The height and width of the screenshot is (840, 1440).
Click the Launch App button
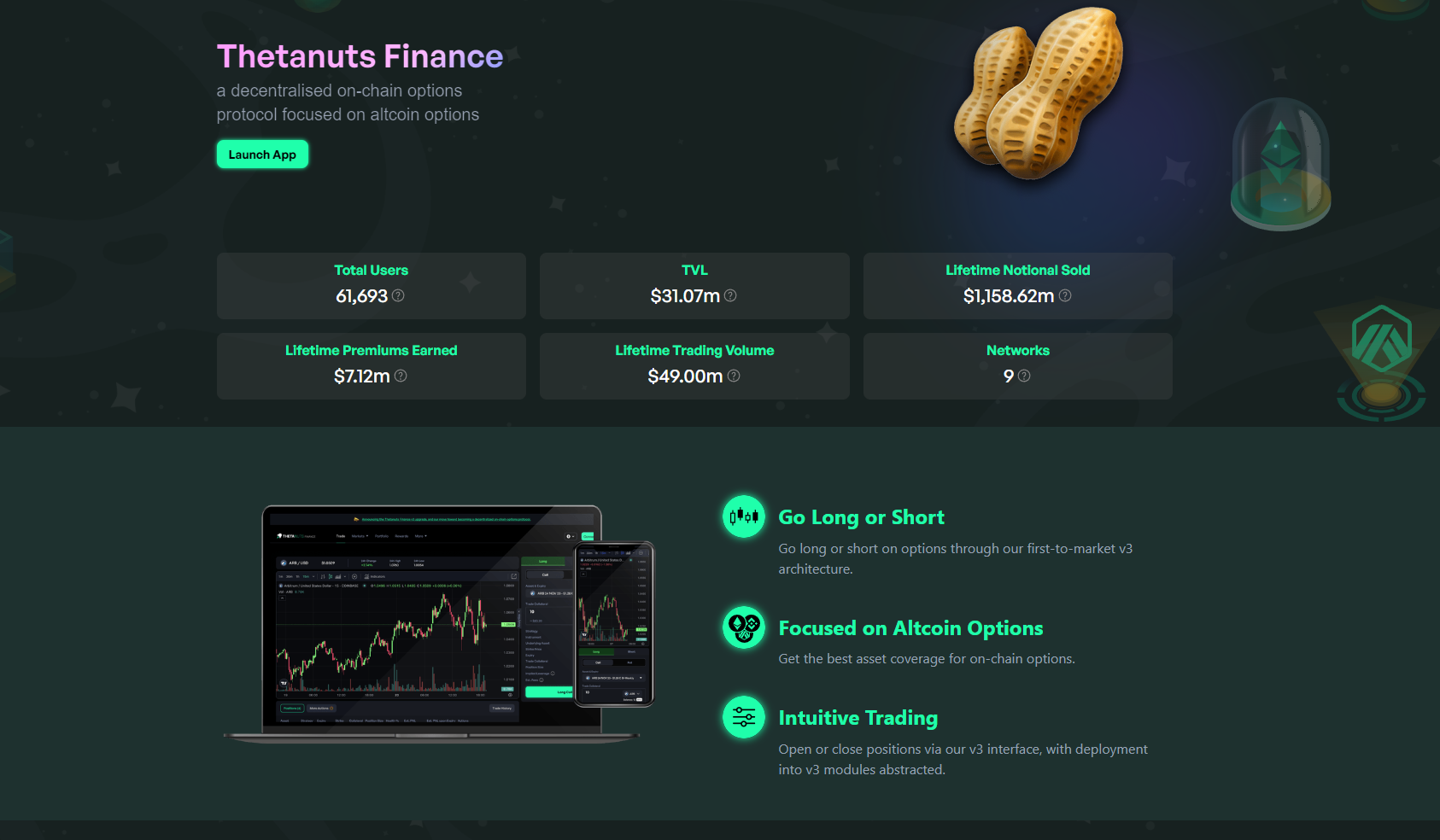pyautogui.click(x=262, y=155)
